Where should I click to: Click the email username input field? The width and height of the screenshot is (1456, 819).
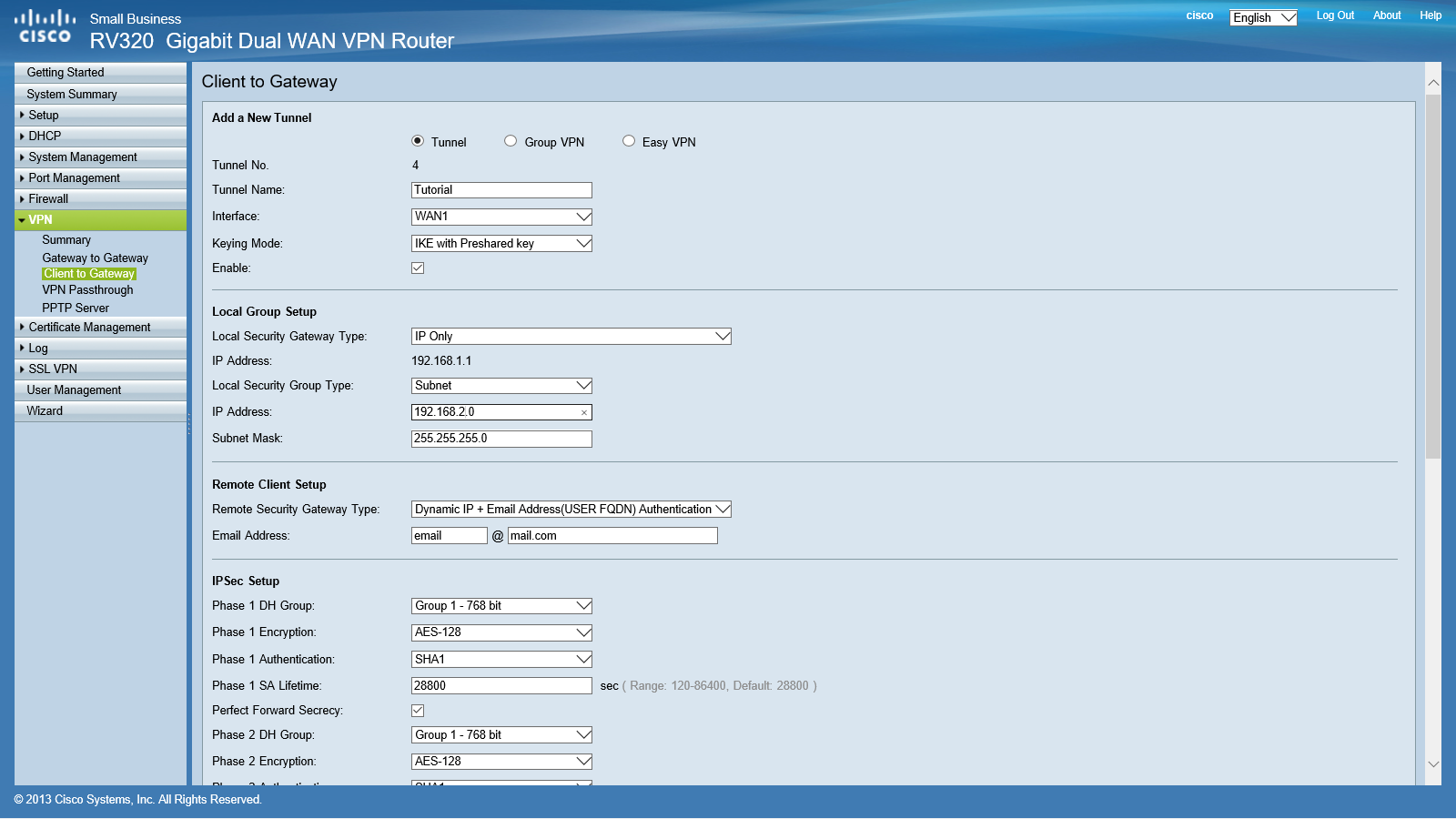[450, 536]
